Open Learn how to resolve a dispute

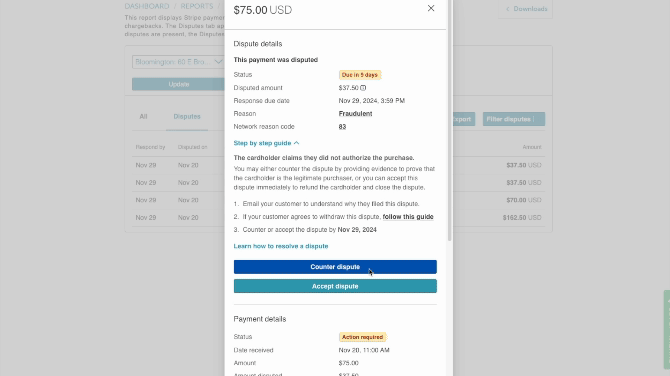click(x=281, y=246)
